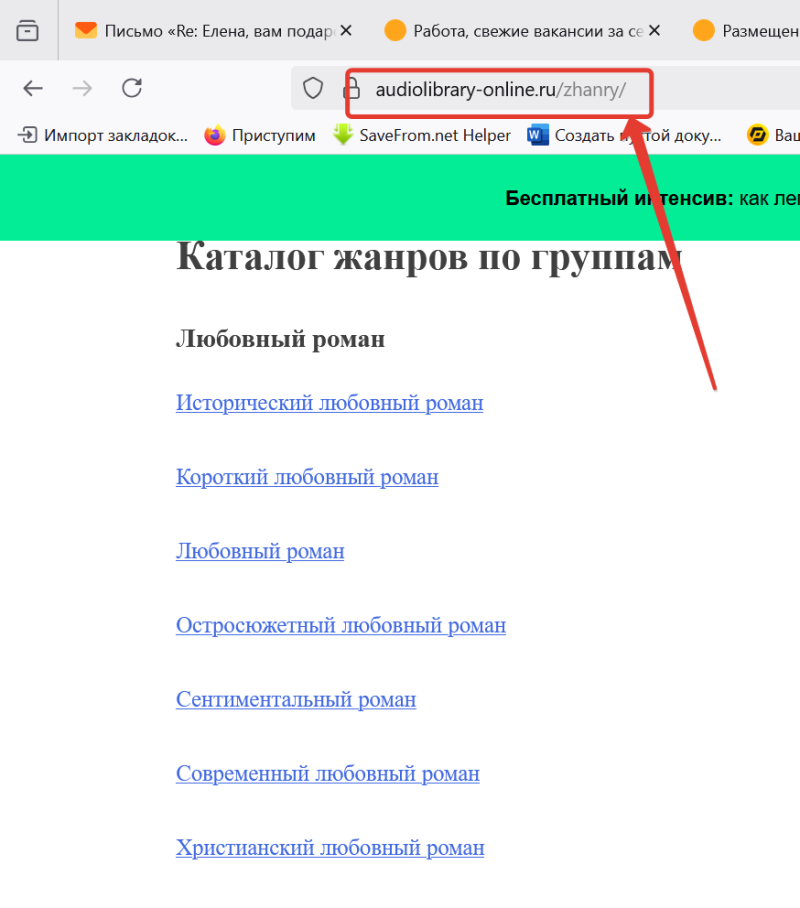Close the "Работа, свежие вакансии" tab

pyautogui.click(x=654, y=31)
